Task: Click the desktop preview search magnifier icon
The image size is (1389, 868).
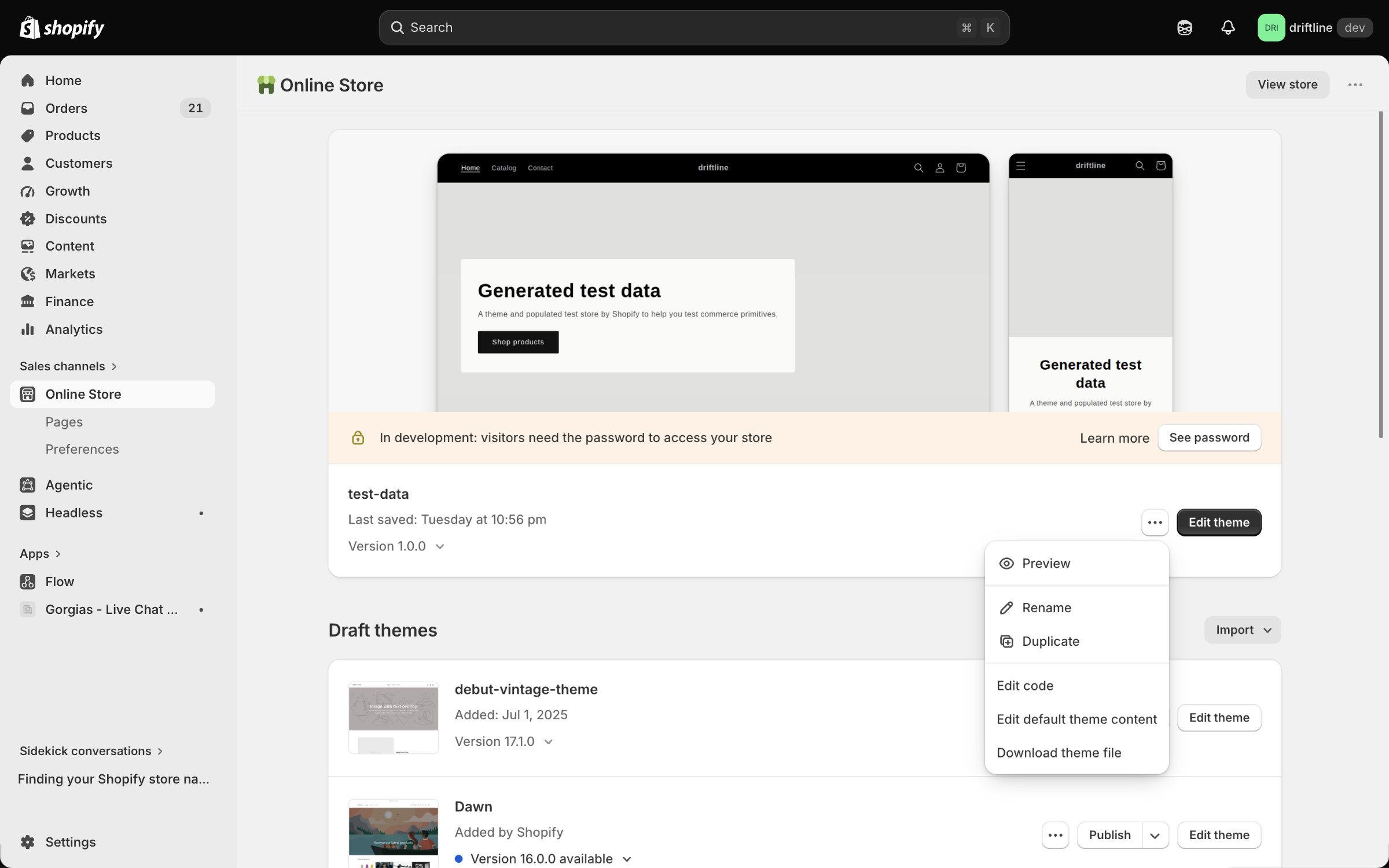Action: click(918, 168)
